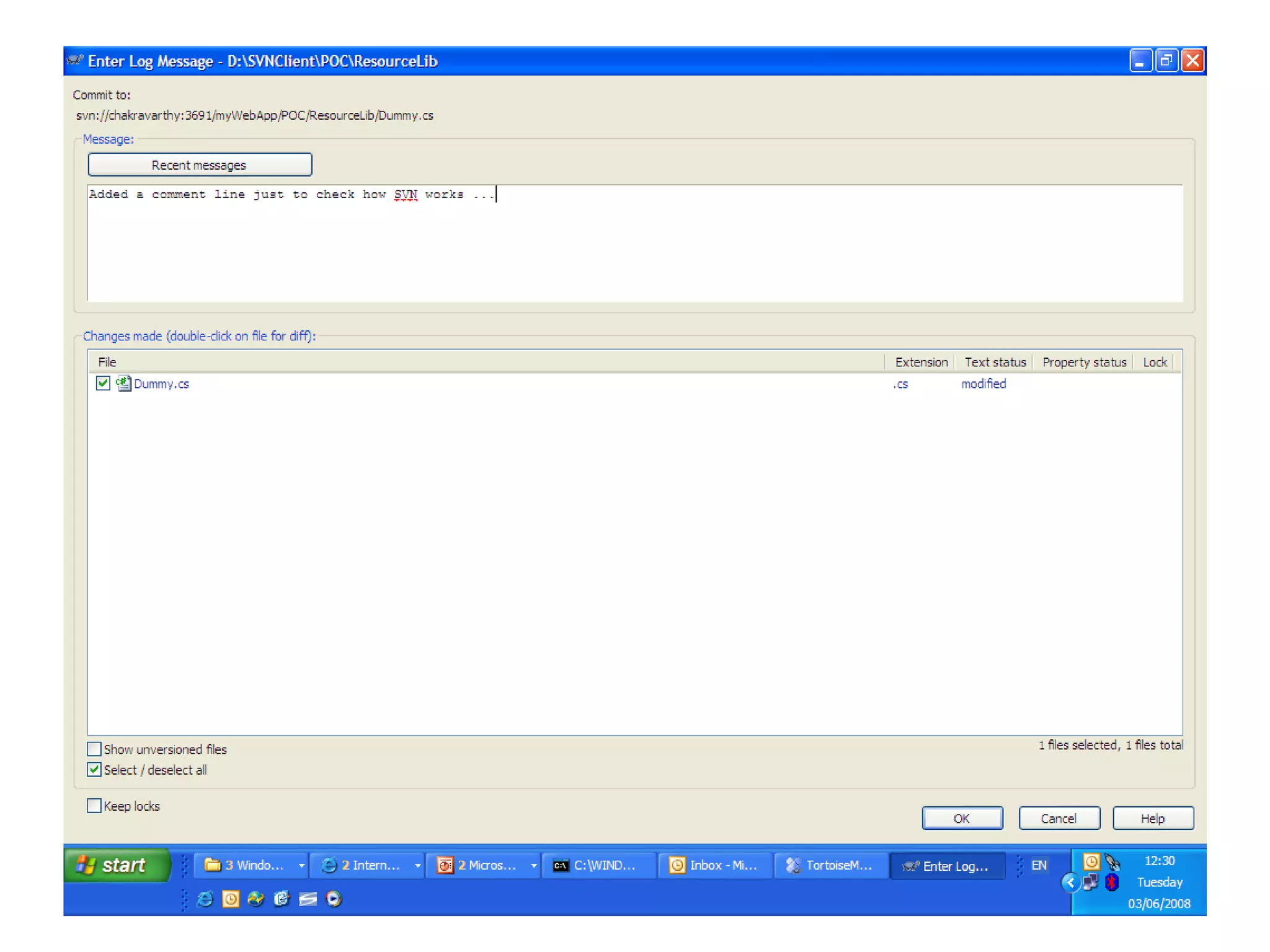The image size is (1270, 952).
Task: Open Outlook from the Quick Launch bar
Action: (x=231, y=899)
